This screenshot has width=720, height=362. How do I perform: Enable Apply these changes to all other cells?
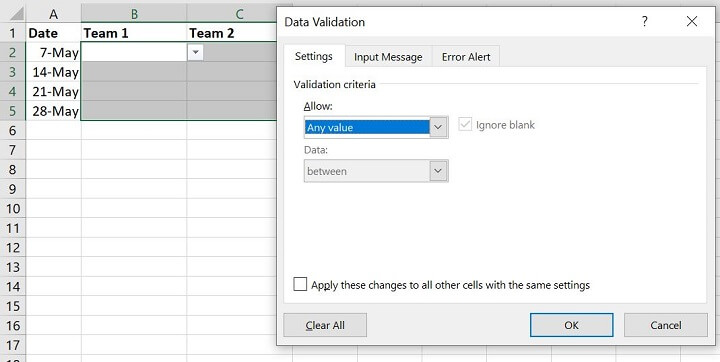[300, 284]
